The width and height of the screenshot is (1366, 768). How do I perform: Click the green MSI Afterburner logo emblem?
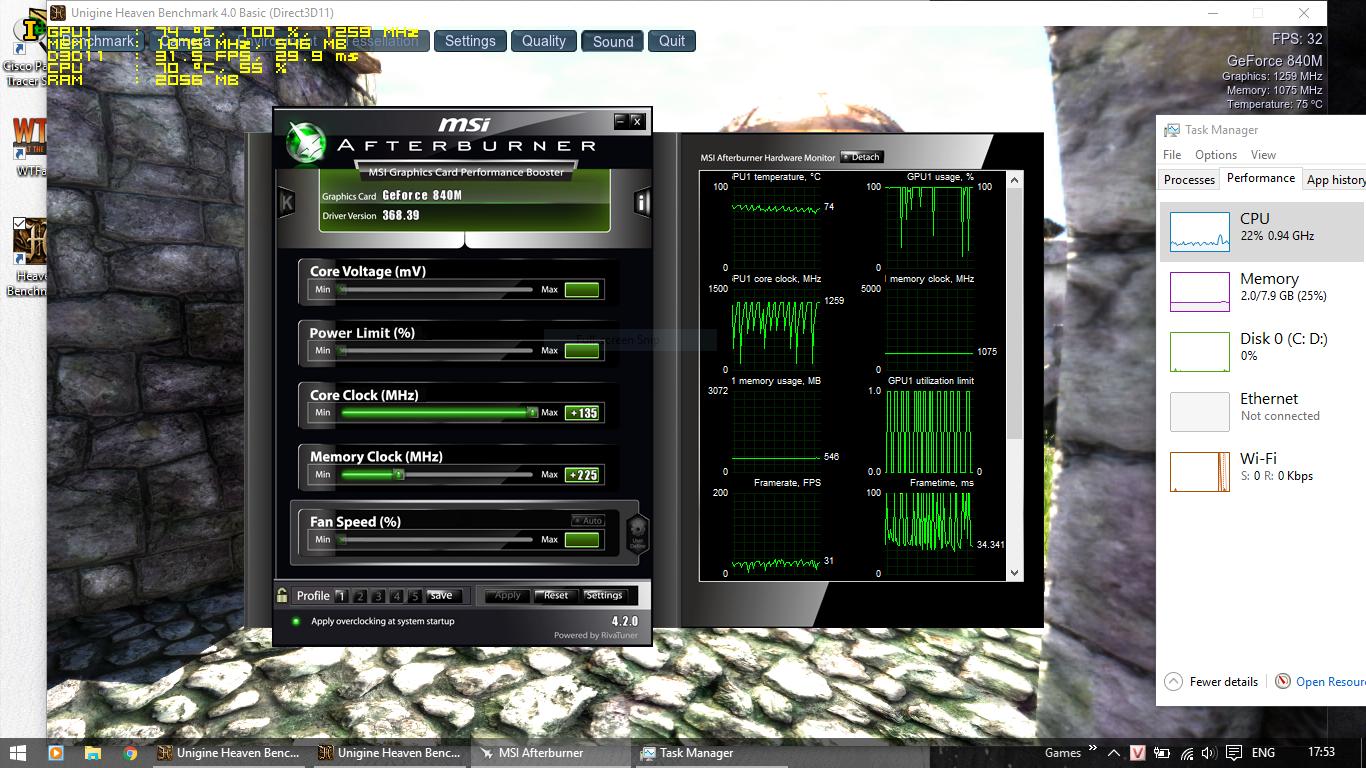click(x=306, y=141)
